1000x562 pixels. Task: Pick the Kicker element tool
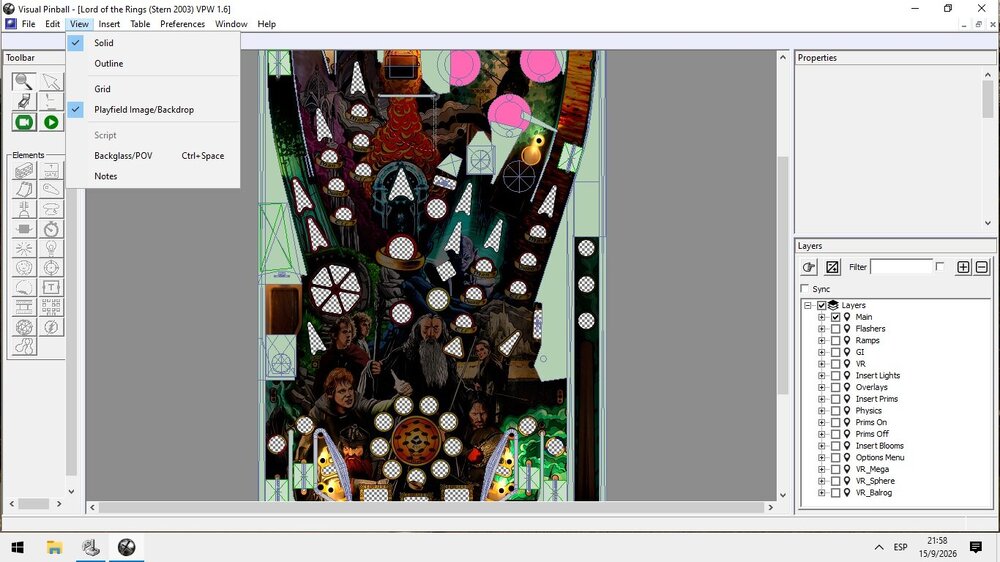click(24, 268)
